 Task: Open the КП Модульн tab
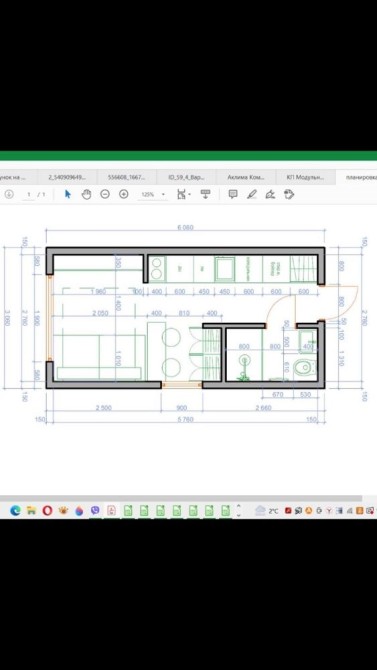(305, 176)
